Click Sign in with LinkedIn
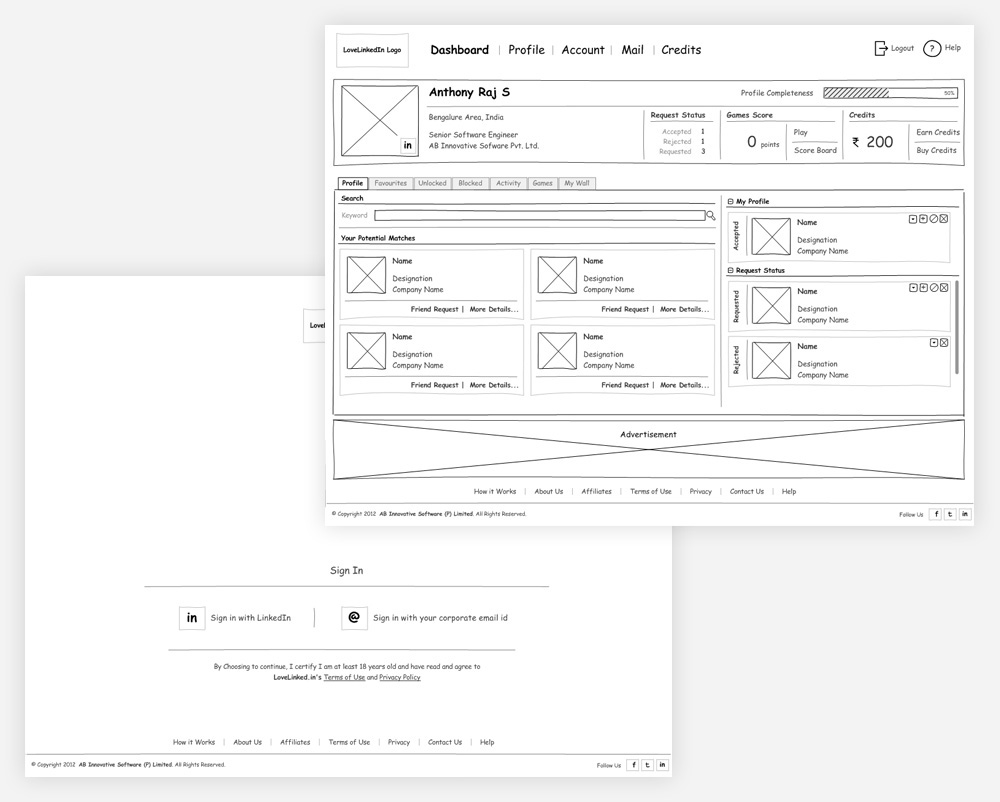1000x802 pixels. [251, 618]
